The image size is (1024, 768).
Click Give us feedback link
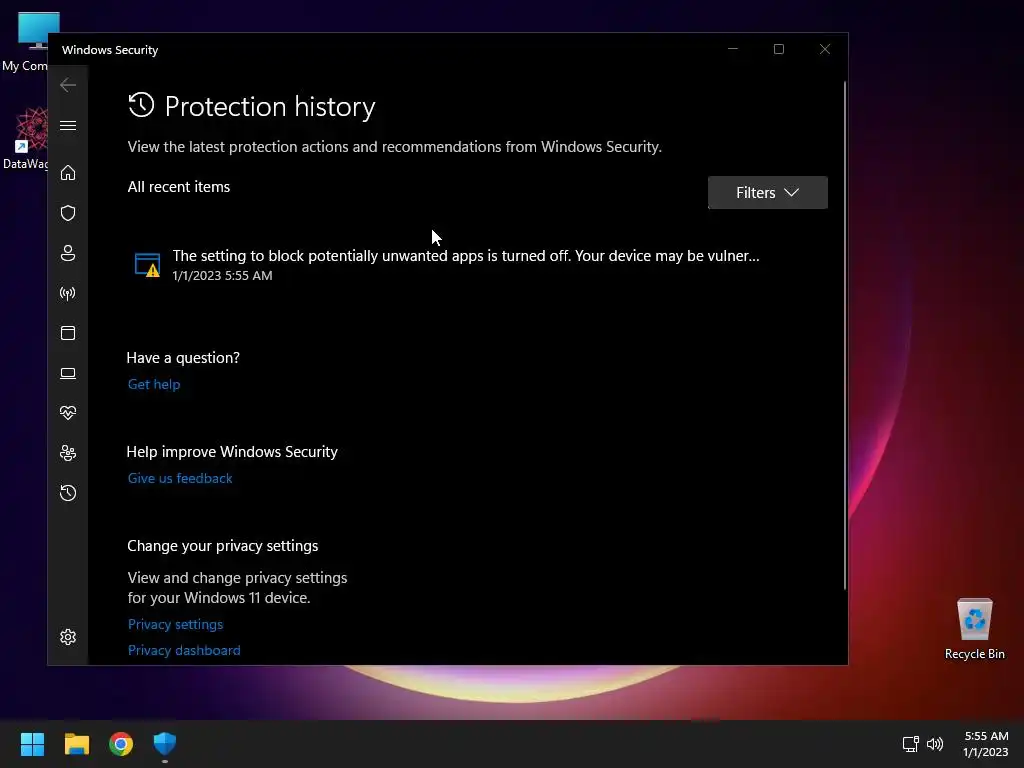pyautogui.click(x=180, y=478)
